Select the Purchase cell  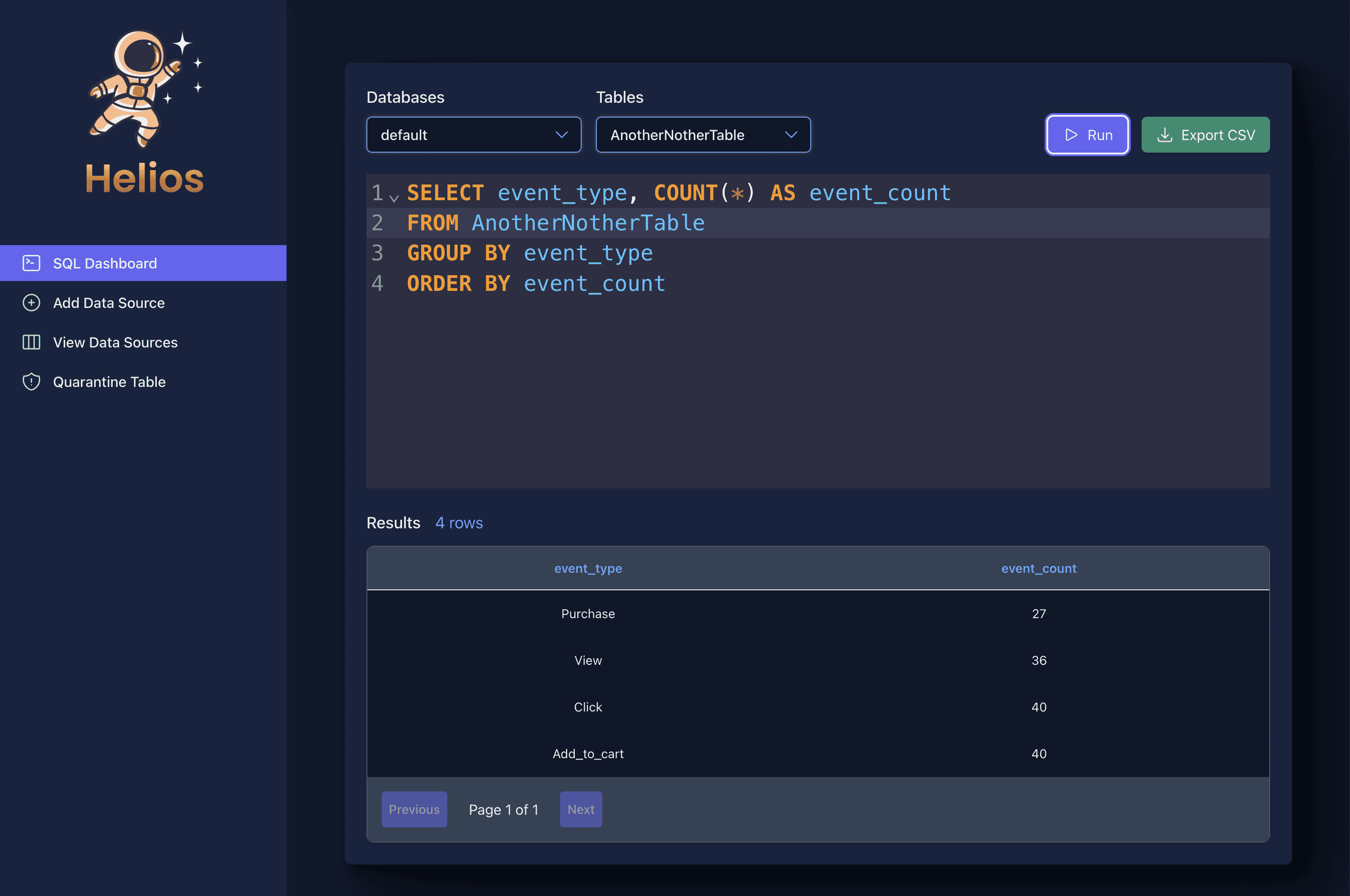click(588, 614)
